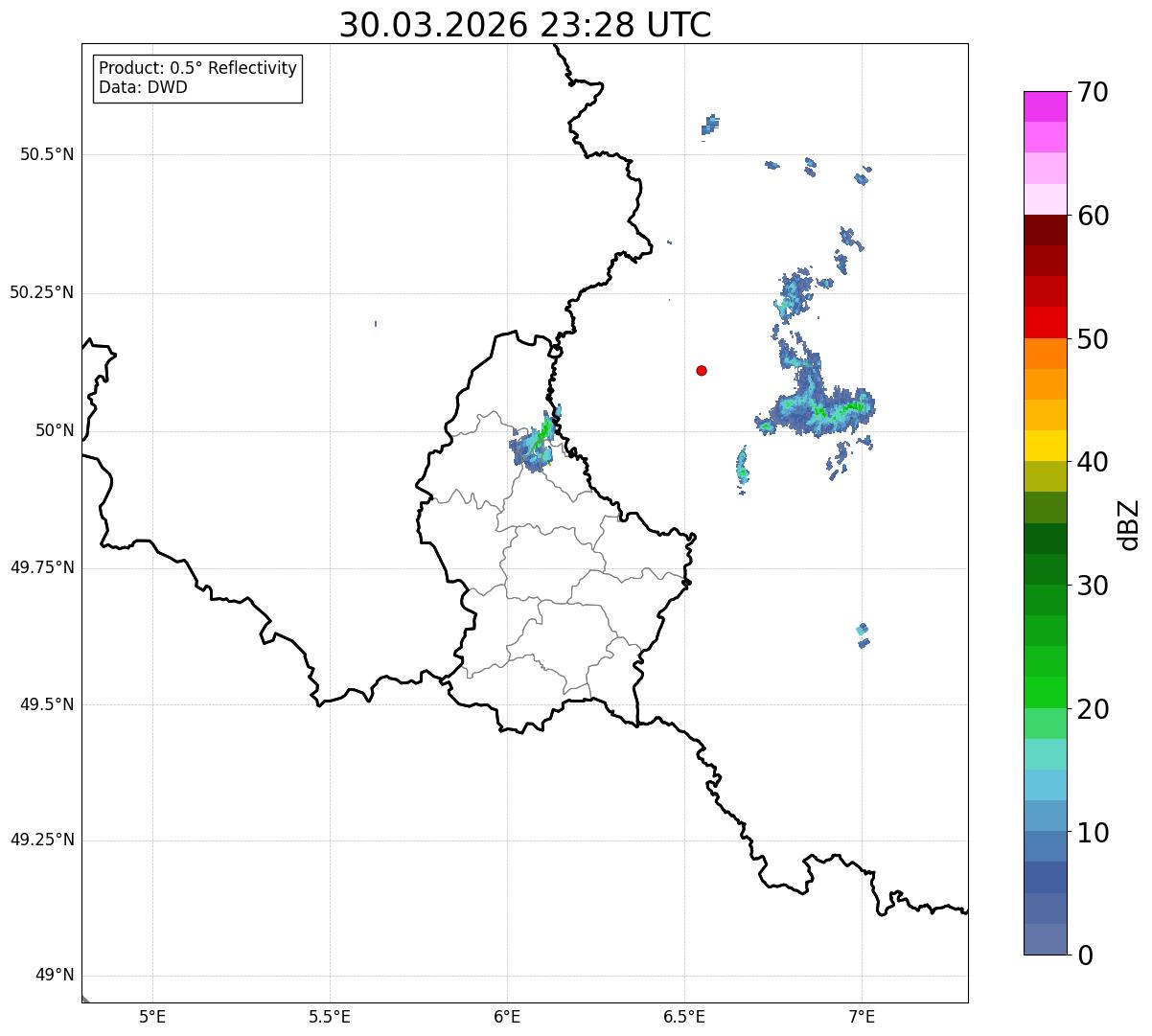Screen dimensions: 1152x1036
Task: Click the 6°E longitude label
Action: [x=507, y=1016]
